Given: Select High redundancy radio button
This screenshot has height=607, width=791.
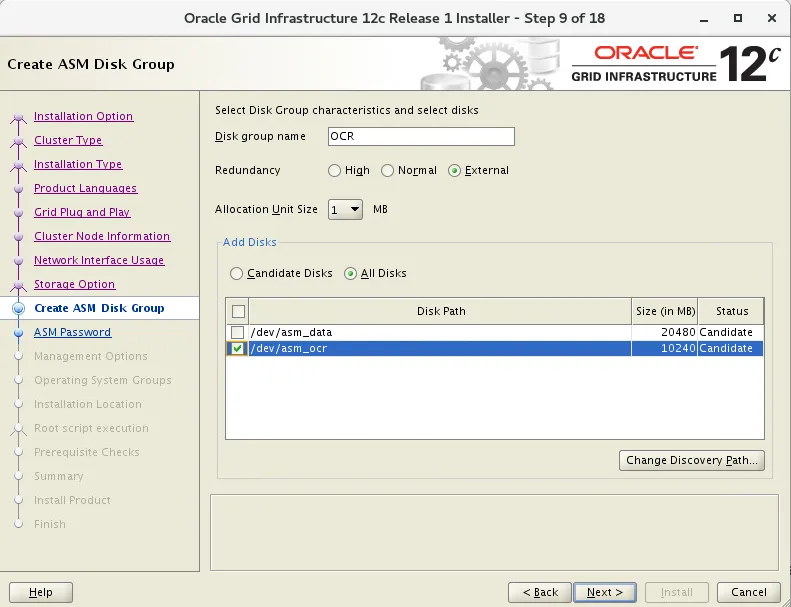Looking at the screenshot, I should coord(334,171).
